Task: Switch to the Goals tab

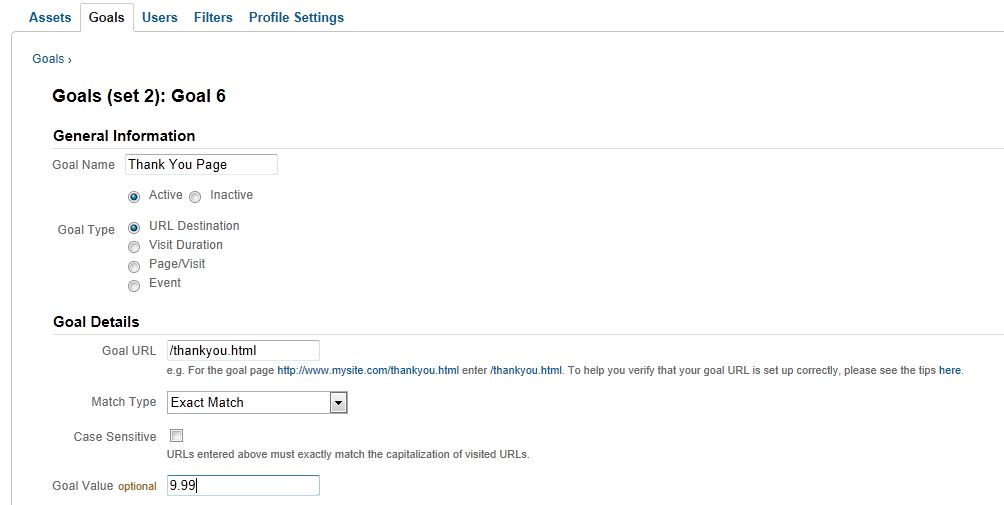Action: [x=106, y=17]
